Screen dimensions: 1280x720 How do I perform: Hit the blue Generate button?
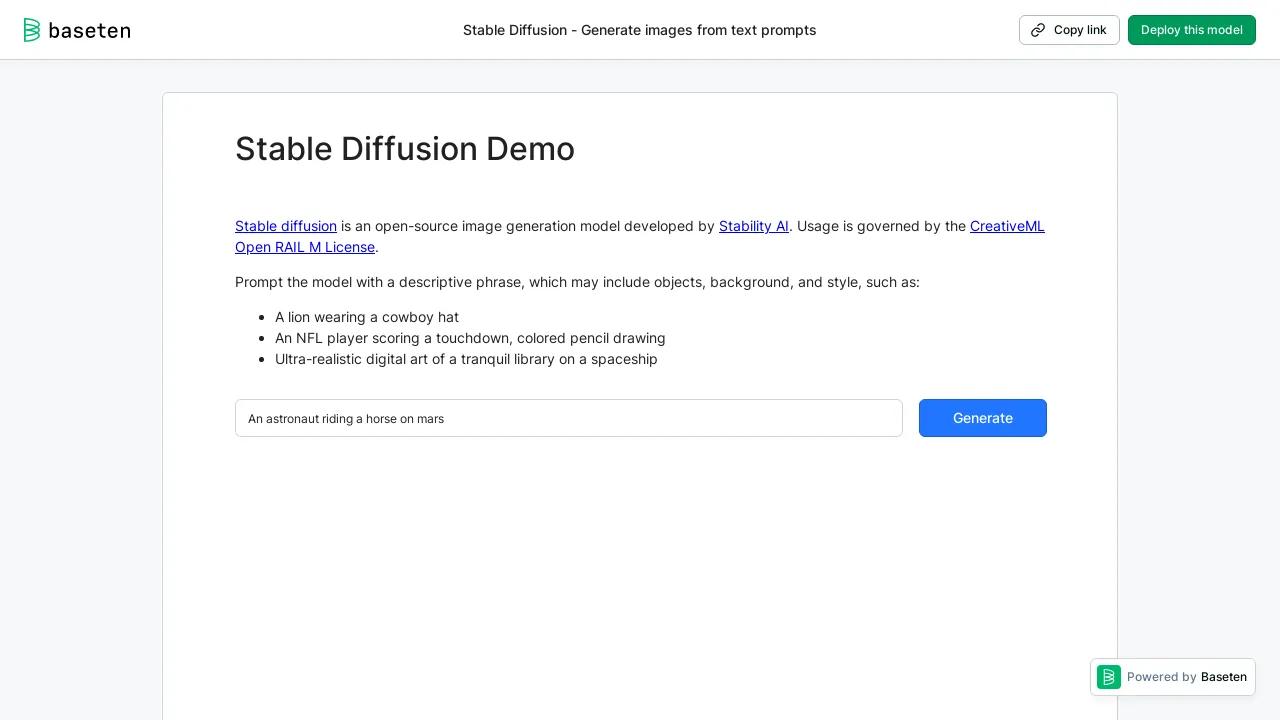(x=982, y=418)
